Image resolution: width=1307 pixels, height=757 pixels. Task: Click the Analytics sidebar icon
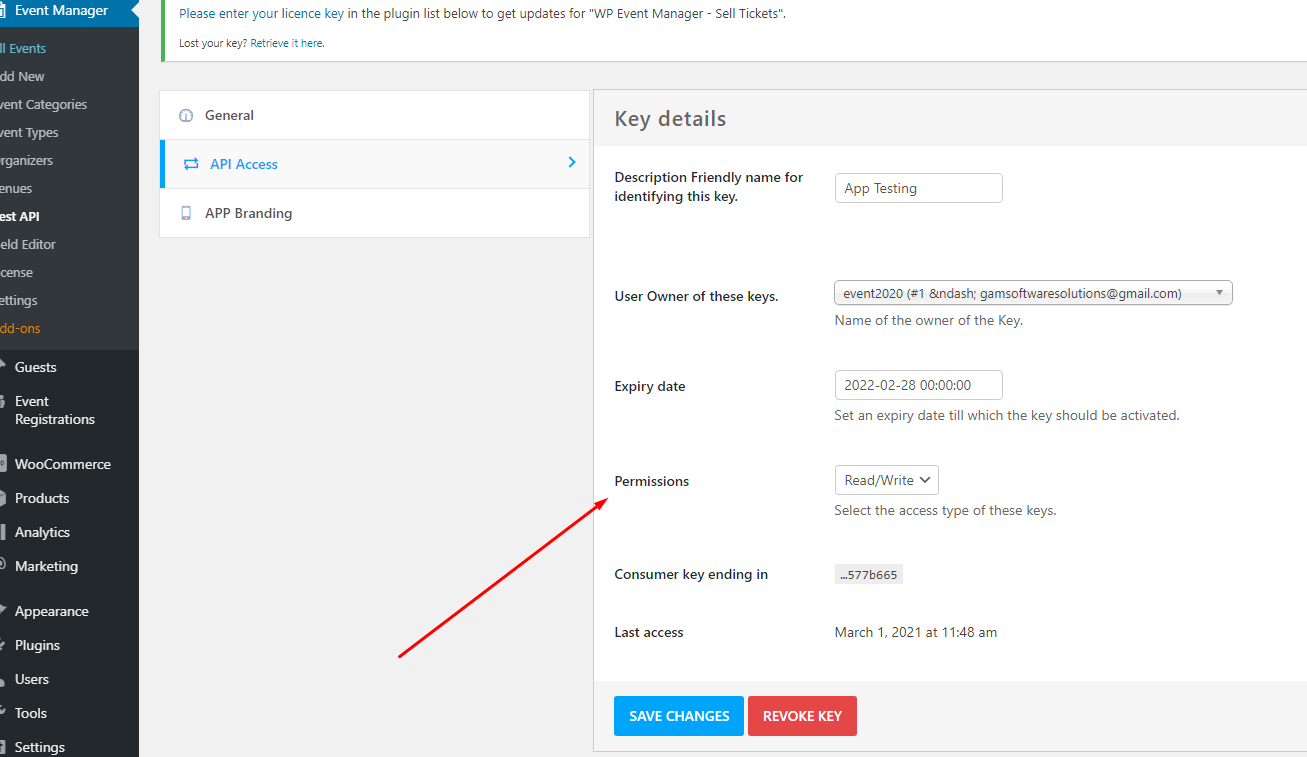pyautogui.click(x=6, y=531)
